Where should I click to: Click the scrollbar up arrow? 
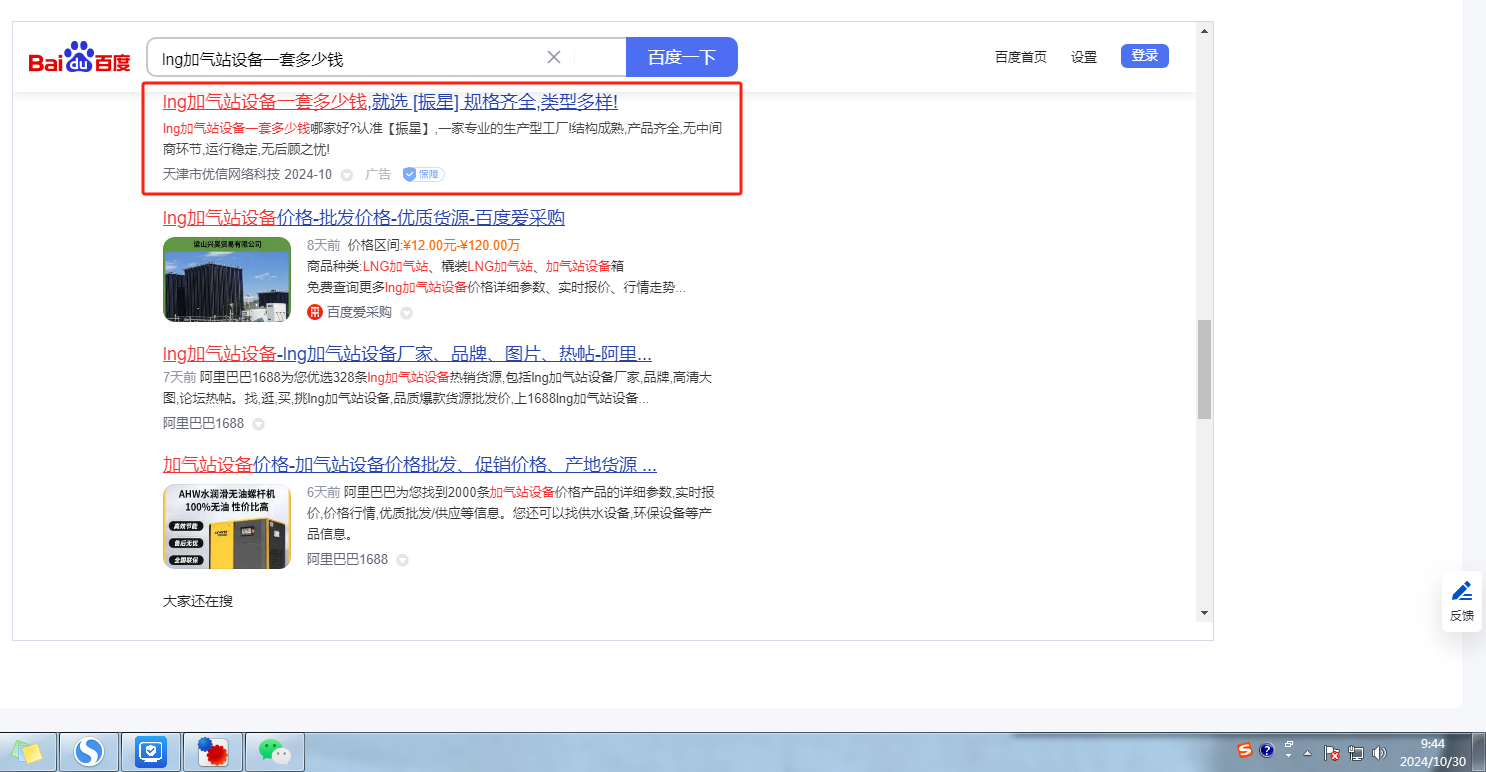click(1204, 31)
